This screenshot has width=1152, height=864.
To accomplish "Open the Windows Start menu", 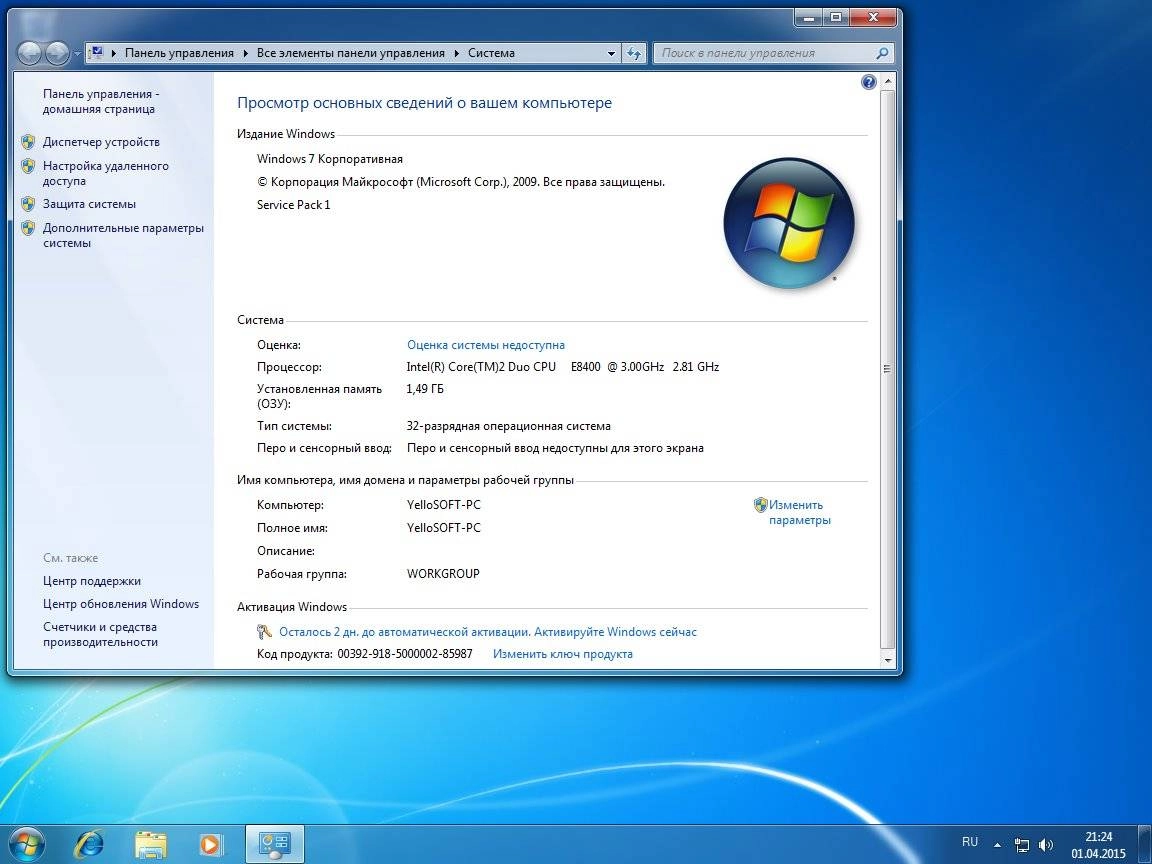I will 26,844.
